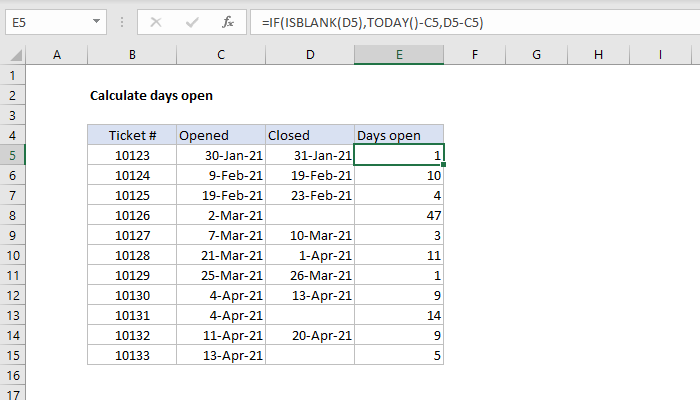
Task: Select column B header
Action: 132,55
